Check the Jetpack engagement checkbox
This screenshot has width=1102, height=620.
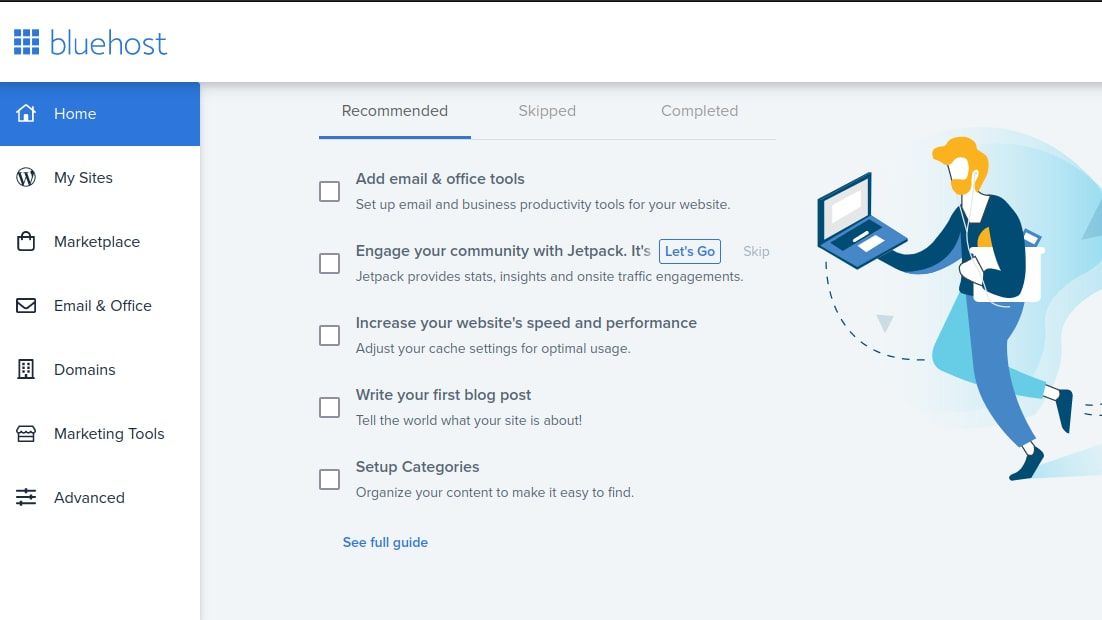pyautogui.click(x=329, y=263)
